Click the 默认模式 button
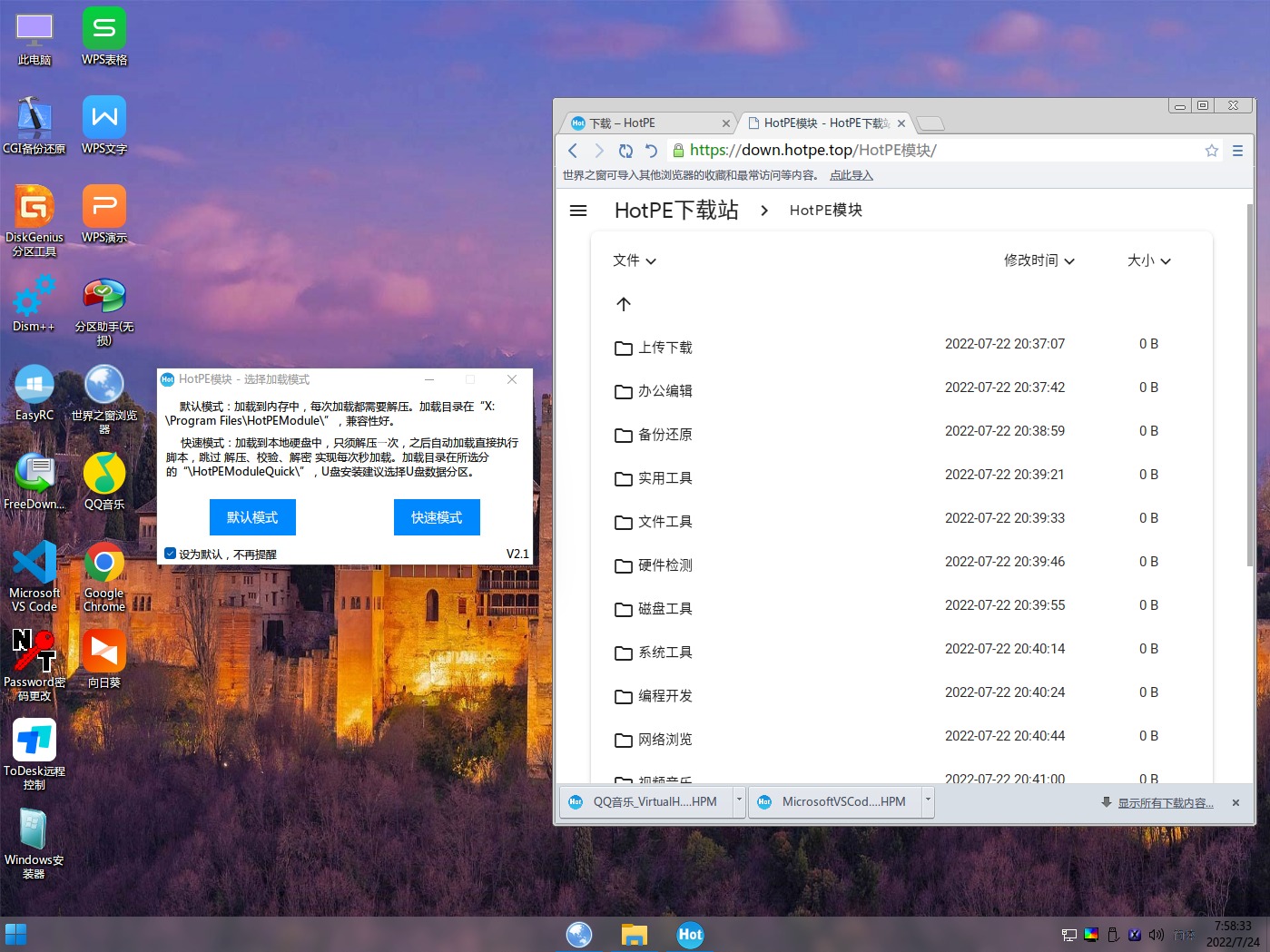The width and height of the screenshot is (1270, 952). (x=252, y=517)
